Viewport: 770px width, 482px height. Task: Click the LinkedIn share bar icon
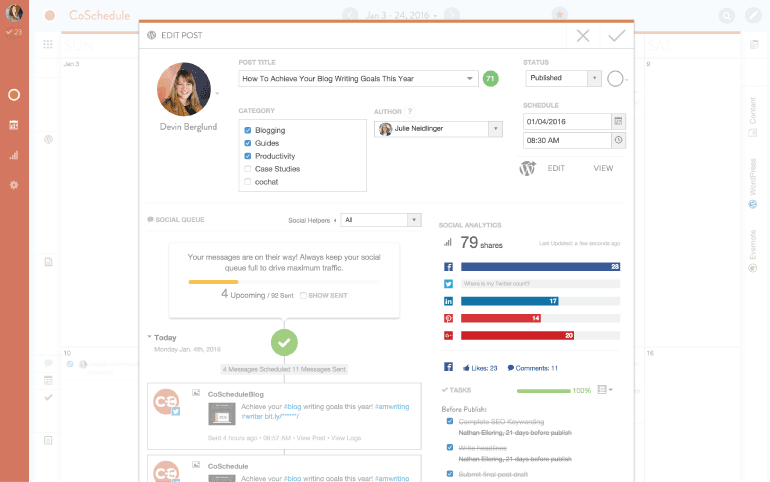pos(448,301)
